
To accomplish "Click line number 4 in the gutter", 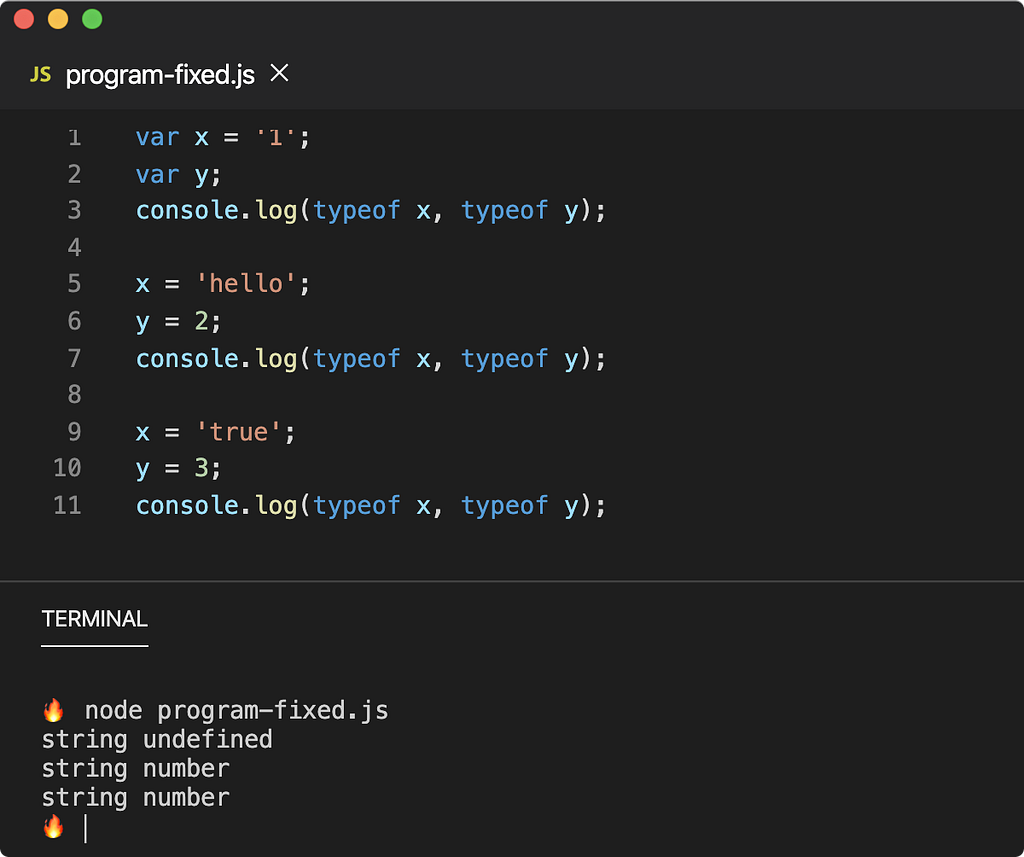I will point(74,247).
